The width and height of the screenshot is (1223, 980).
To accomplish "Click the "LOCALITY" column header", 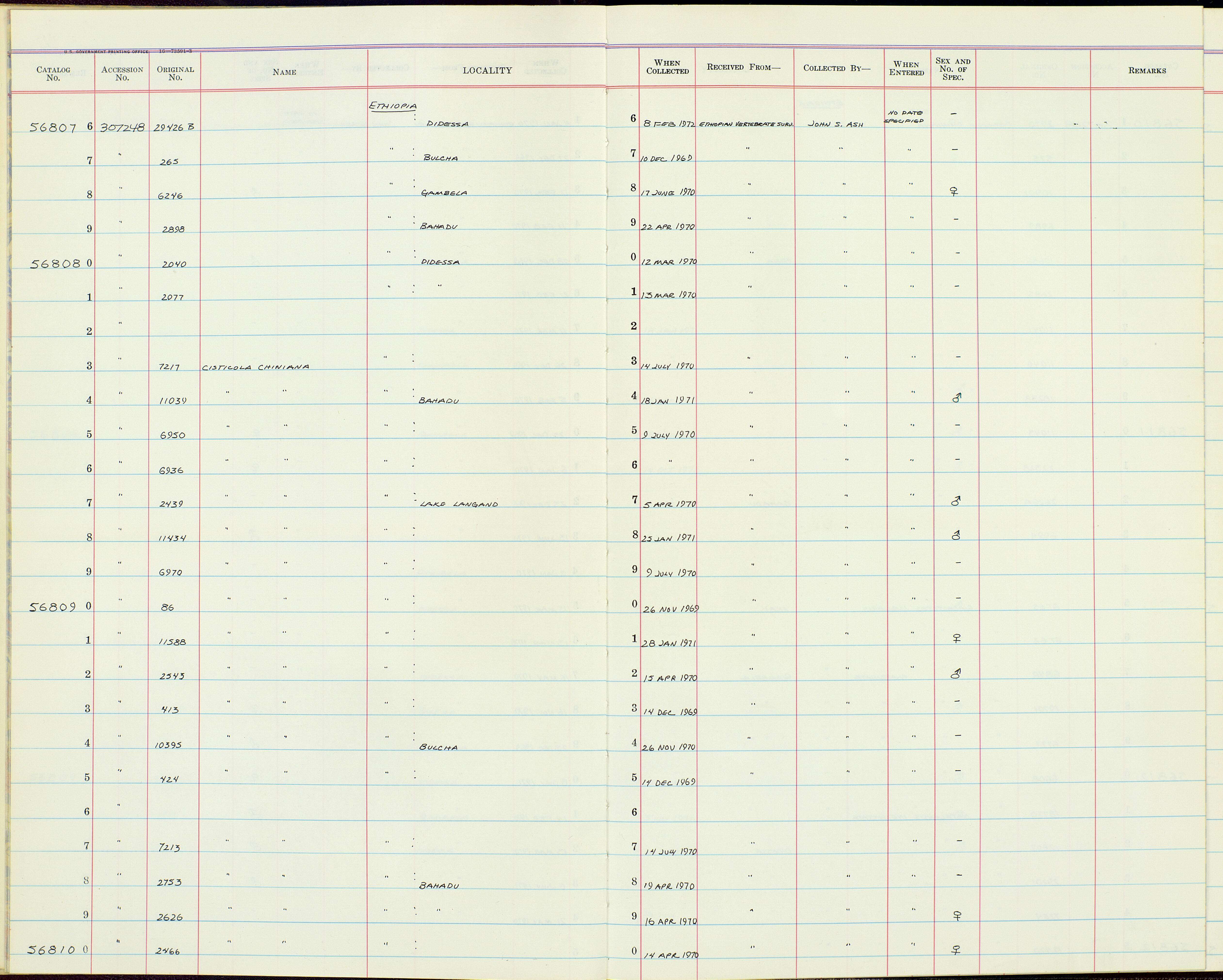I will point(487,70).
